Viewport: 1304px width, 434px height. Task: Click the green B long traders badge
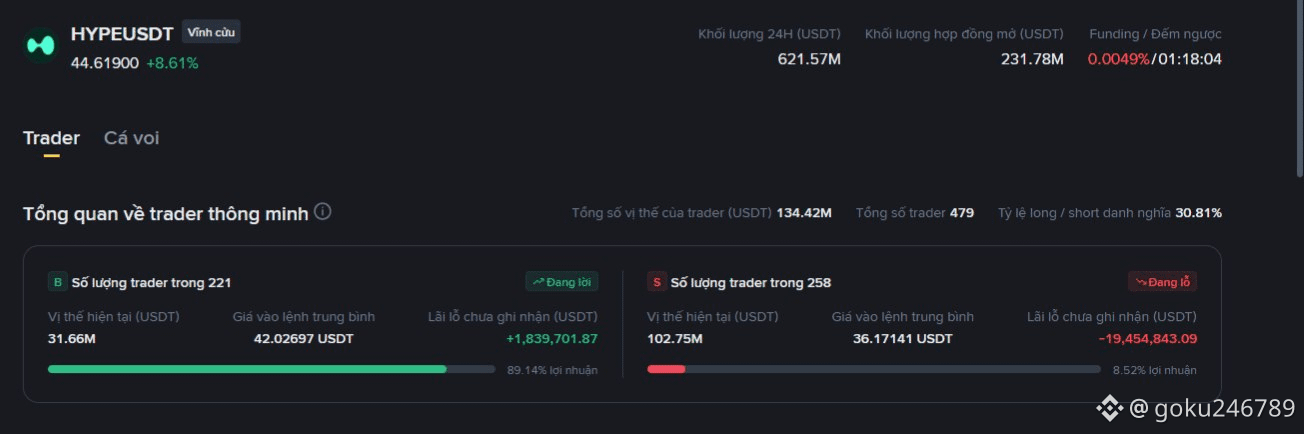[57, 282]
